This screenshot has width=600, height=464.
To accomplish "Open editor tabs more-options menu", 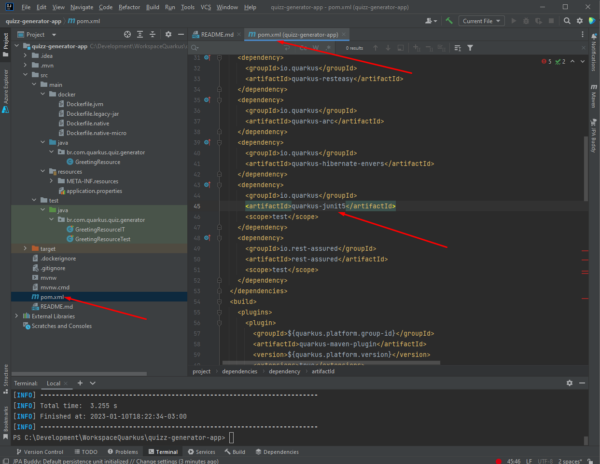I will (x=582, y=34).
